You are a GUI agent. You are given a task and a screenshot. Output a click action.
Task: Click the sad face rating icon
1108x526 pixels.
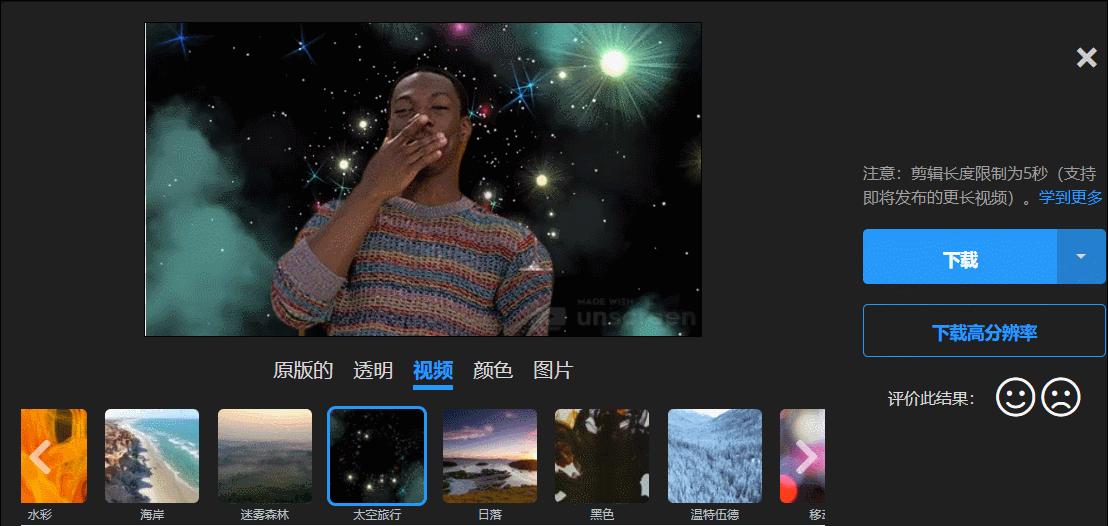point(1061,397)
